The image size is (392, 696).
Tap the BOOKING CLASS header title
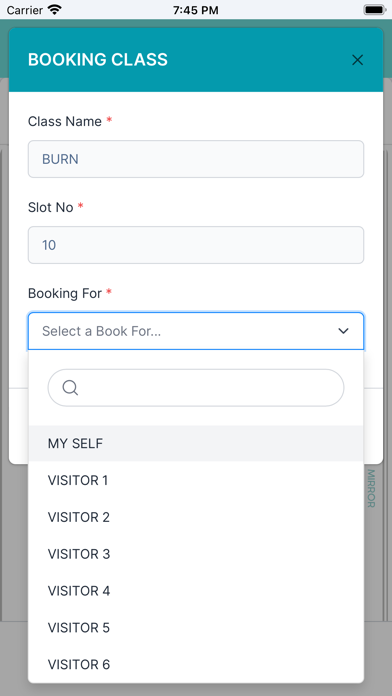[x=98, y=60]
